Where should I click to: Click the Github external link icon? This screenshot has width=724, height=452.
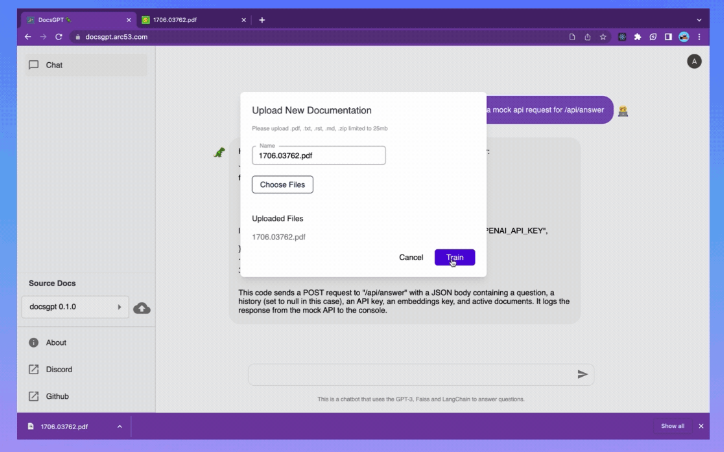pyautogui.click(x=34, y=396)
